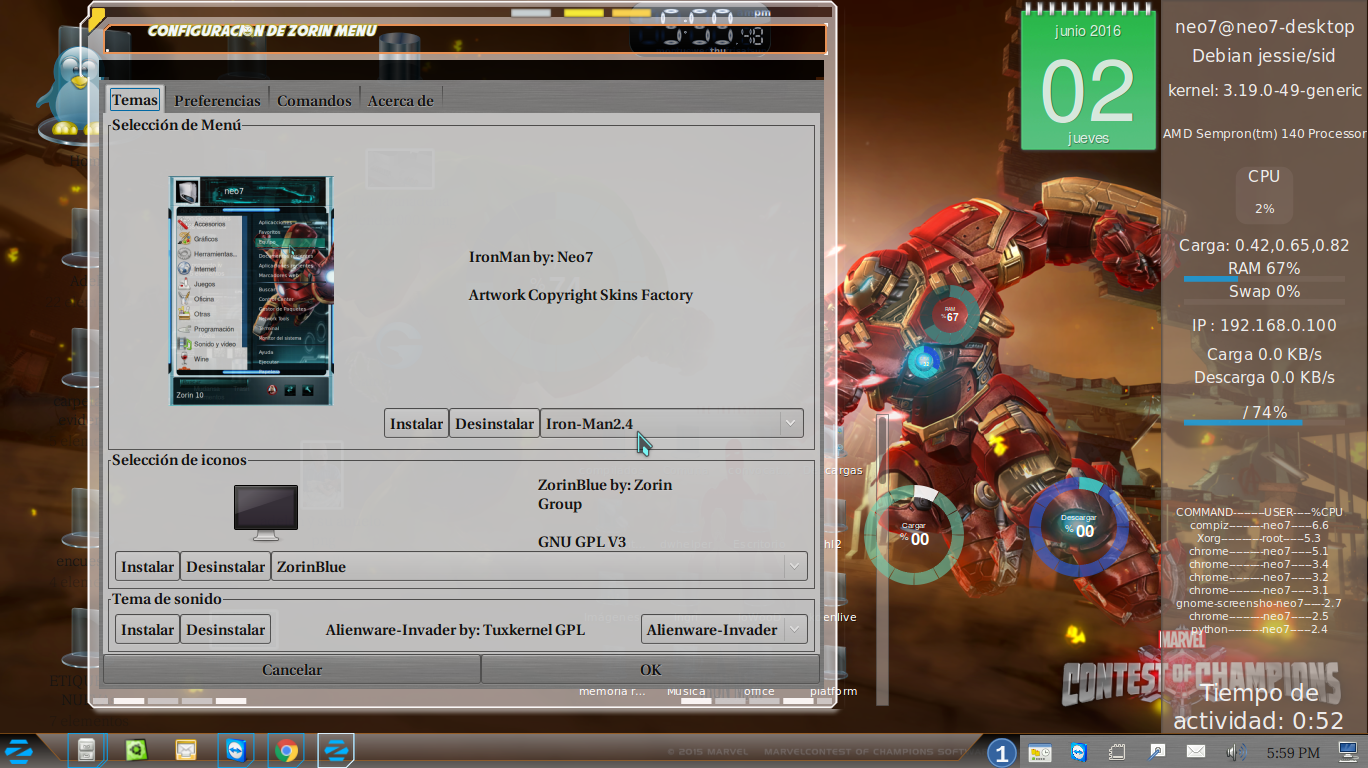Click the RAM 67% usage bar
The height and width of the screenshot is (768, 1368).
[x=1264, y=279]
